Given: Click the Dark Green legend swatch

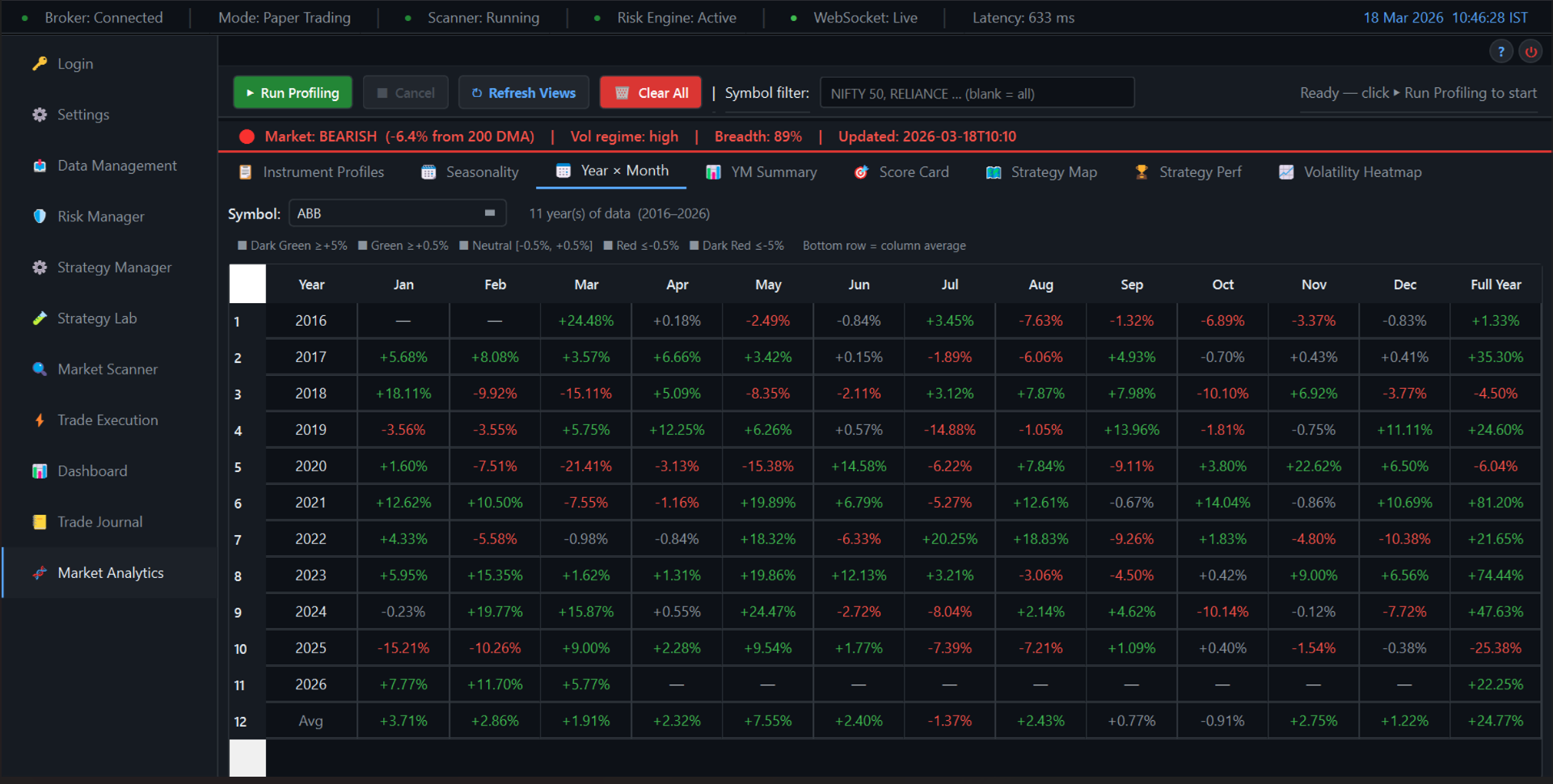Looking at the screenshot, I should (x=240, y=245).
